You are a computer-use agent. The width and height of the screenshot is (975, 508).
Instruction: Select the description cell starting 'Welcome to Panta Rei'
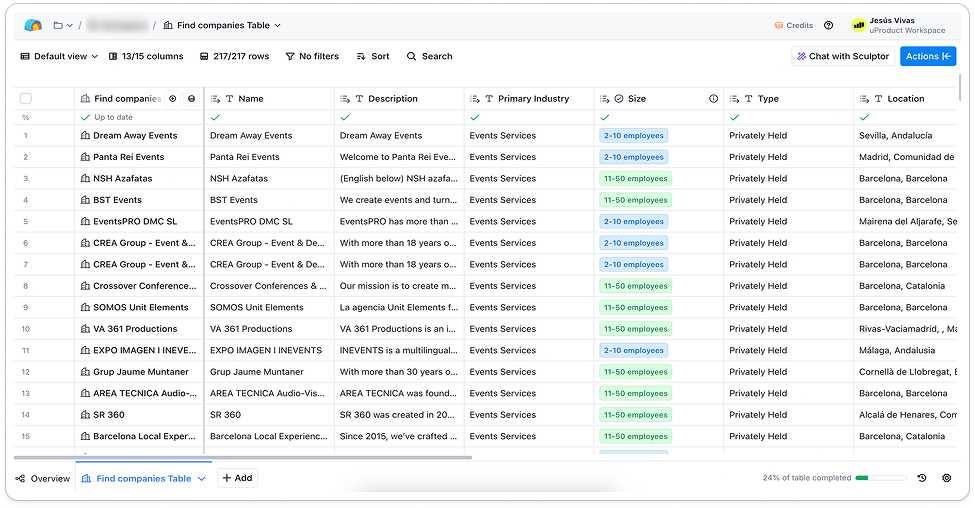click(x=399, y=157)
